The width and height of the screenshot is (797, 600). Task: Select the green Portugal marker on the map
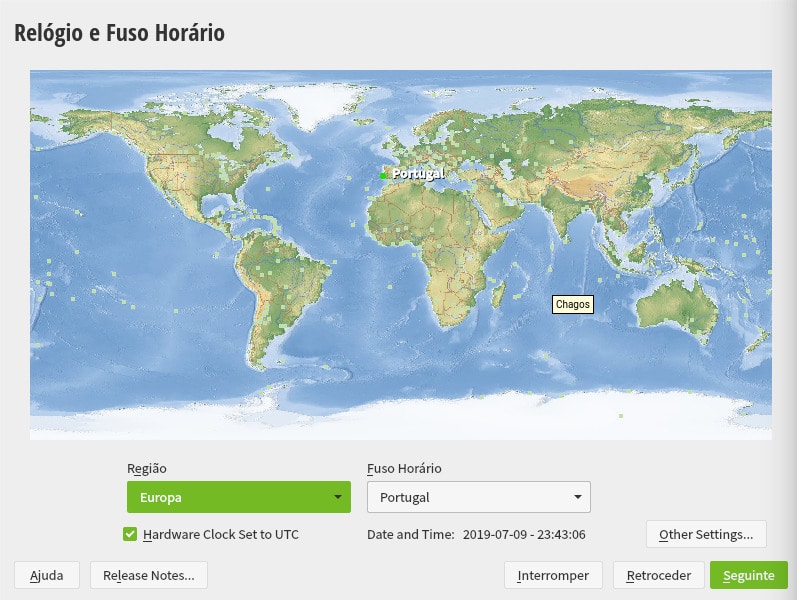point(383,176)
